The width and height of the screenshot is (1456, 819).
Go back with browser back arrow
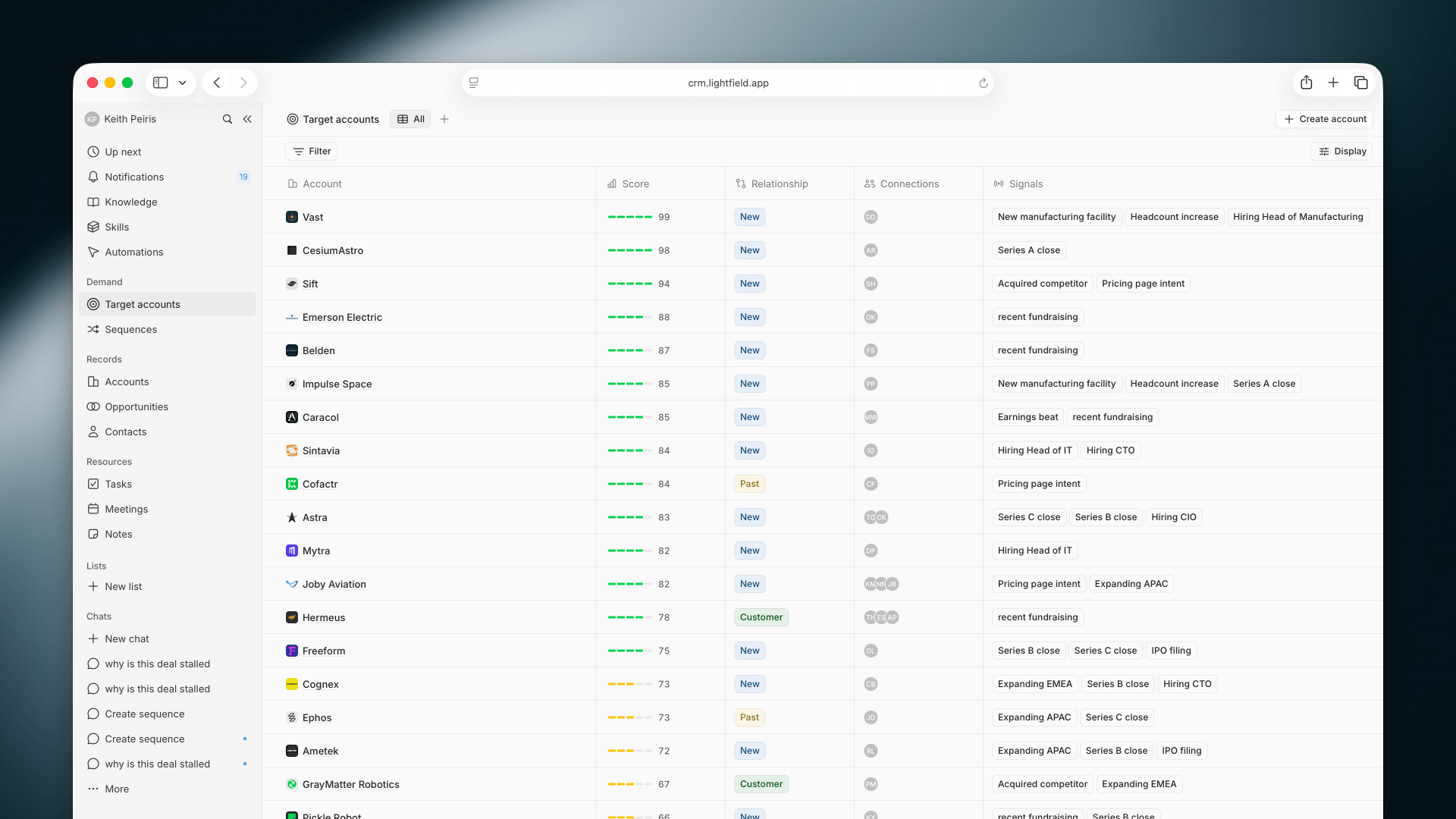point(217,83)
